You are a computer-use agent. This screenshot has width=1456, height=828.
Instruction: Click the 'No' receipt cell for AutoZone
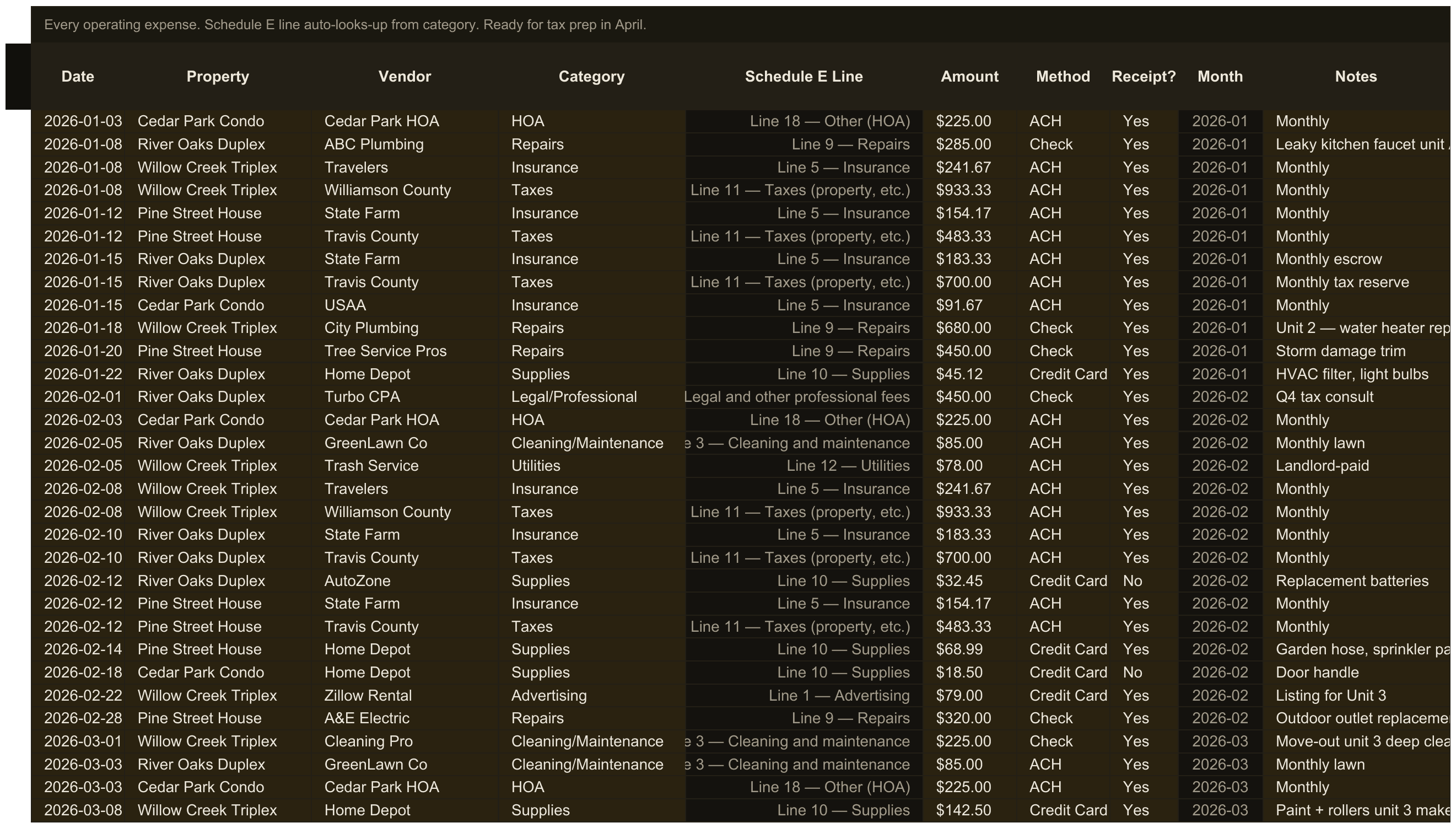click(x=1144, y=580)
